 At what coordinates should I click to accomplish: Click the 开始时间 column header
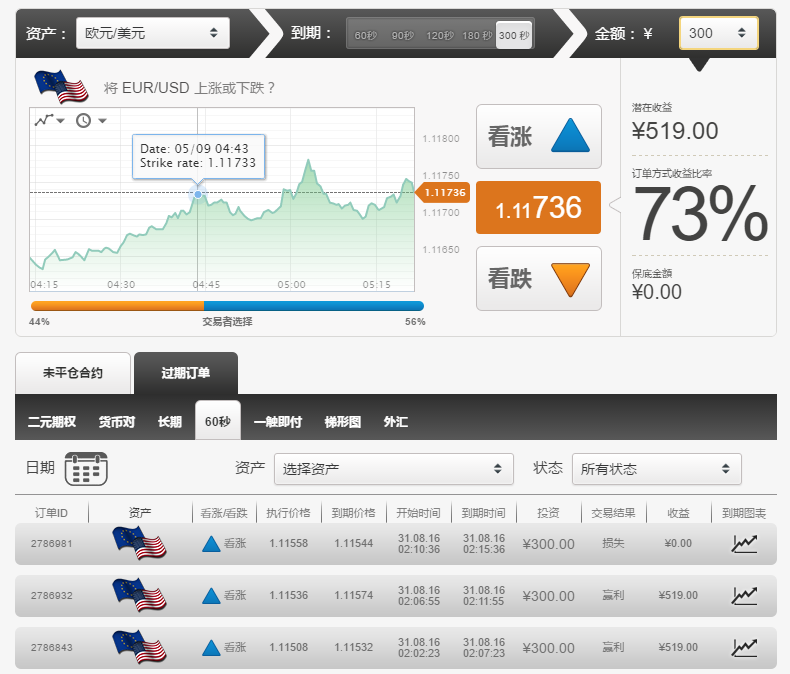point(418,513)
